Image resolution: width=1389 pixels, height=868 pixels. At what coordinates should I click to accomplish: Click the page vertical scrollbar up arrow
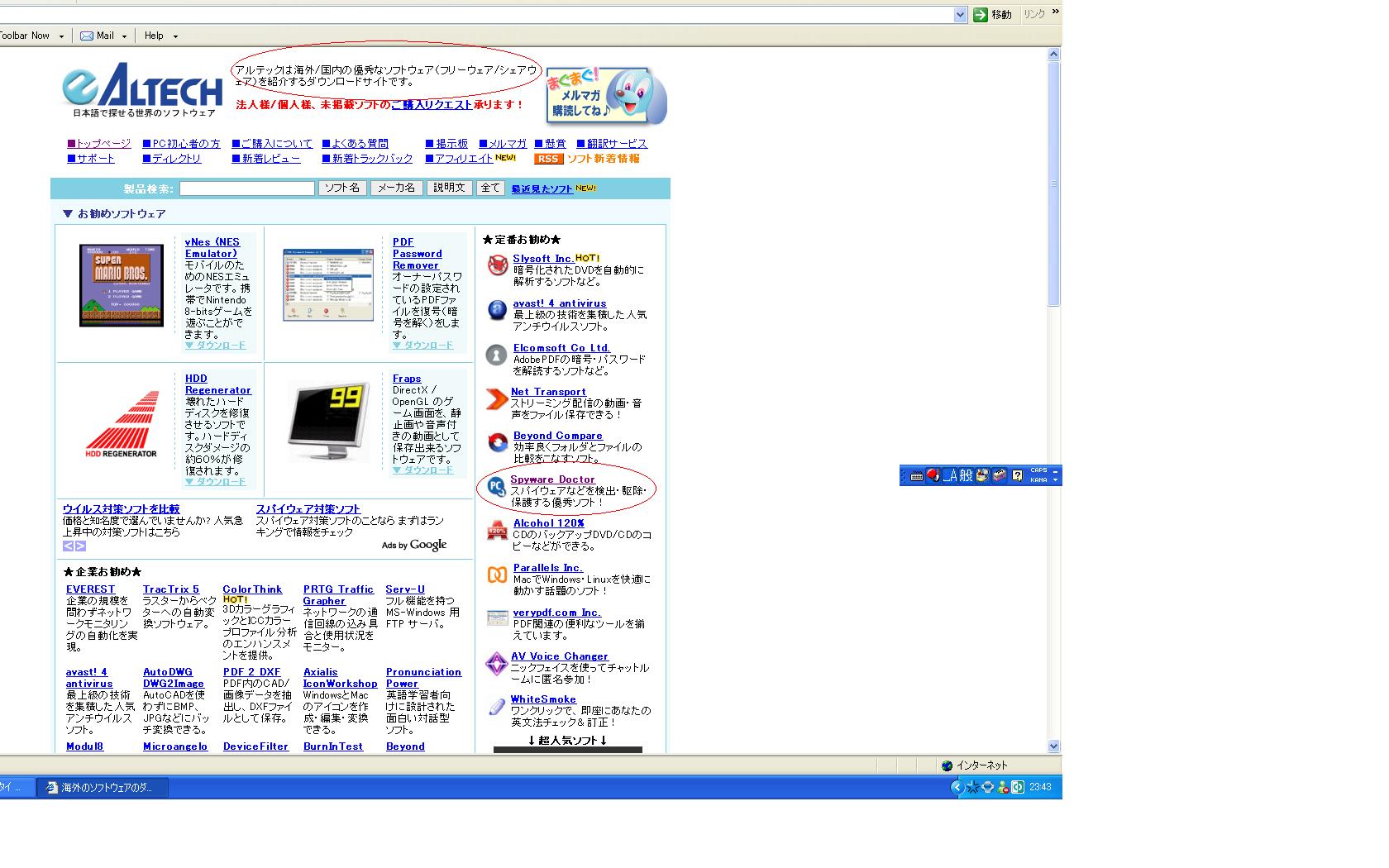point(1054,55)
